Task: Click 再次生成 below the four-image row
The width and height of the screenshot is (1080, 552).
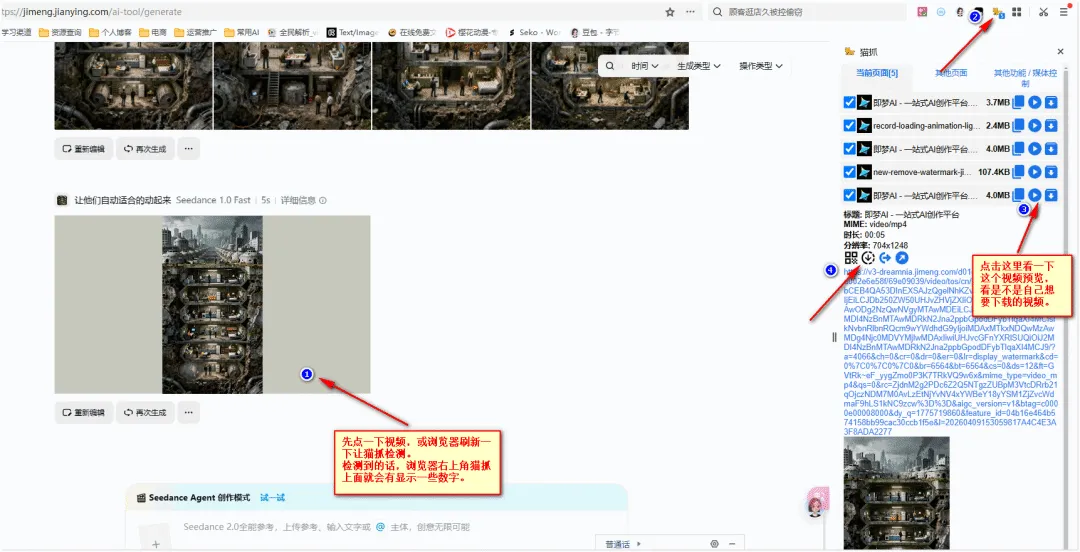Action: (x=145, y=148)
